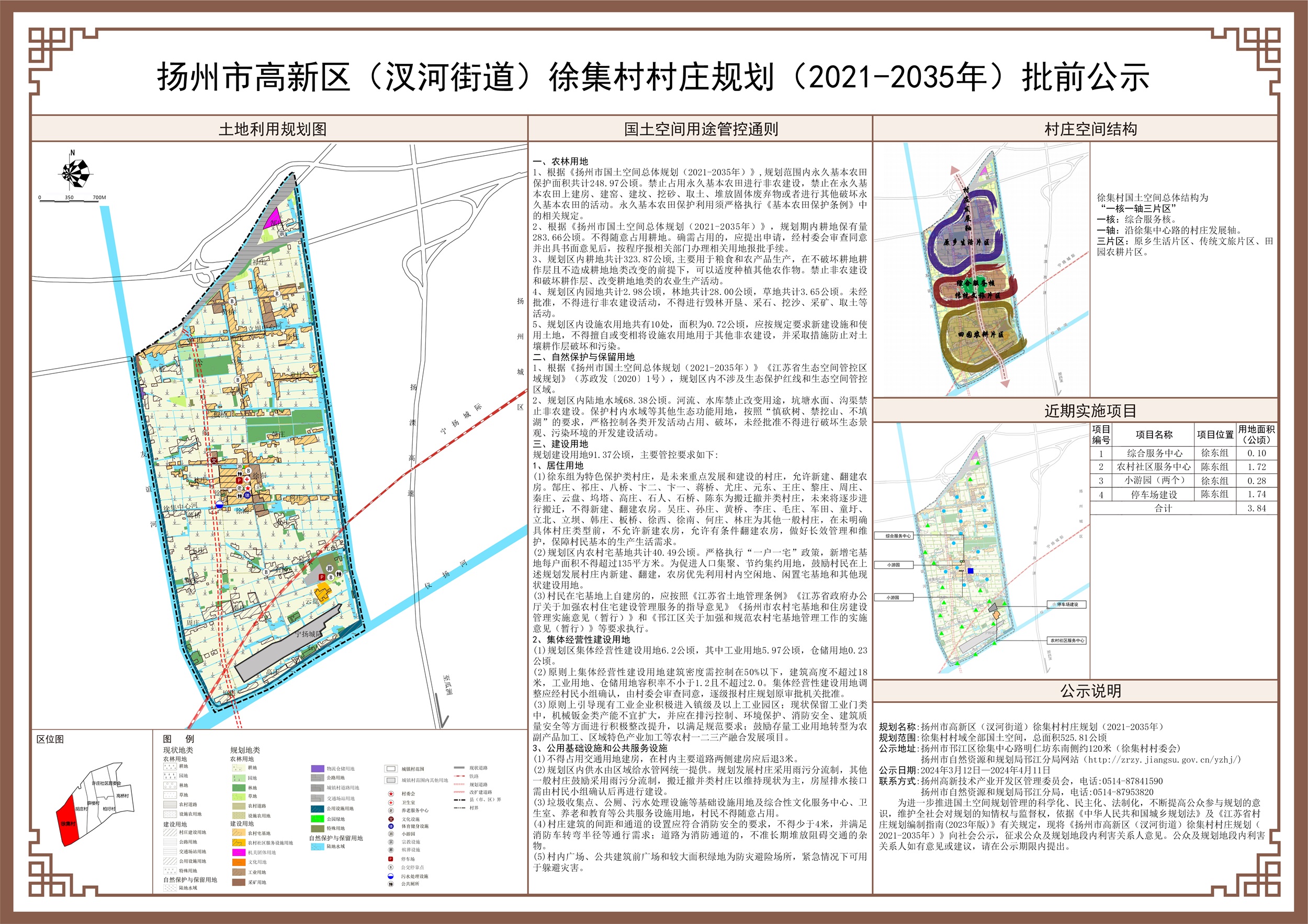Click the 污水处理设施 icon in the legend

[391, 876]
